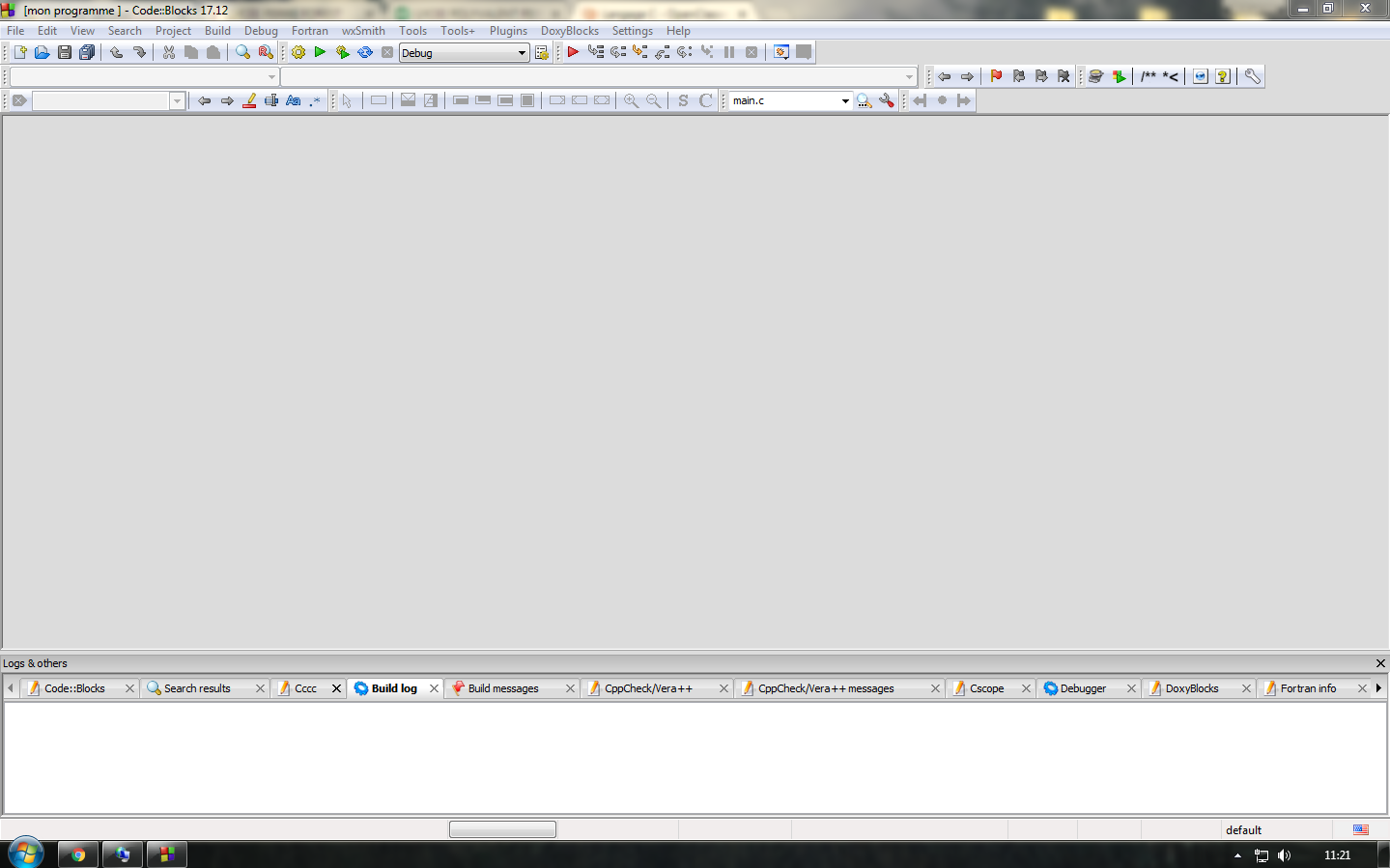Image resolution: width=1390 pixels, height=868 pixels.
Task: Run the program with the green arrow
Action: point(320,52)
